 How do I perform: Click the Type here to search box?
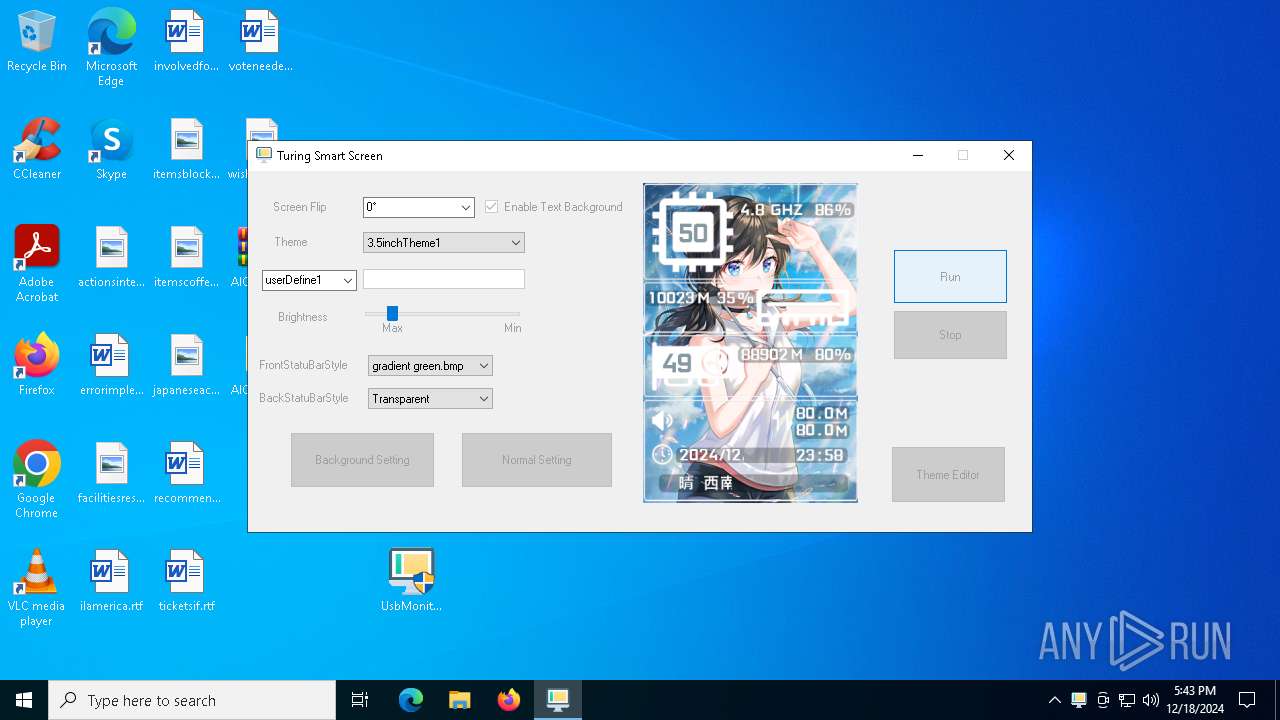pos(192,700)
